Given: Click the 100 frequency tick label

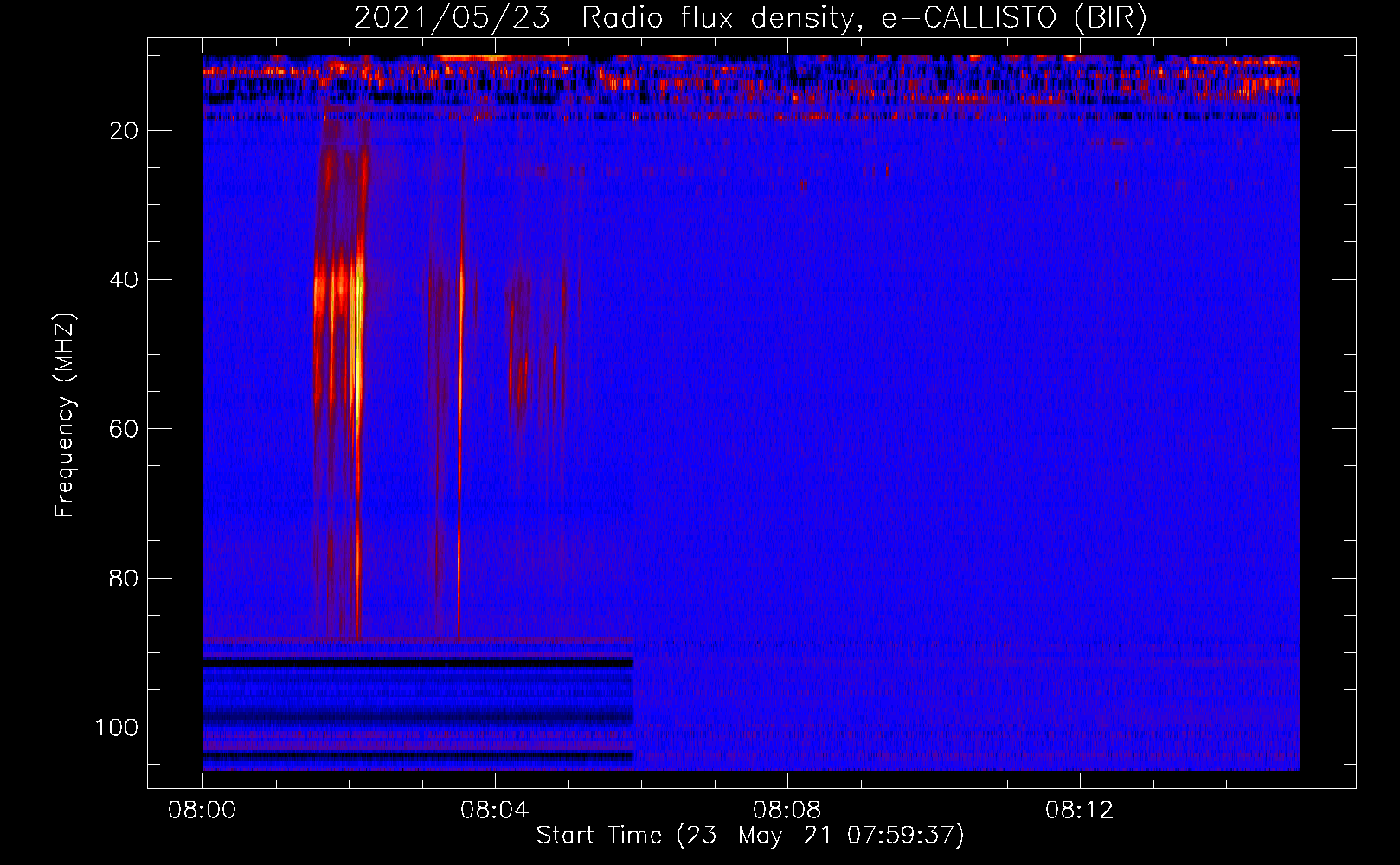Looking at the screenshot, I should (x=117, y=727).
